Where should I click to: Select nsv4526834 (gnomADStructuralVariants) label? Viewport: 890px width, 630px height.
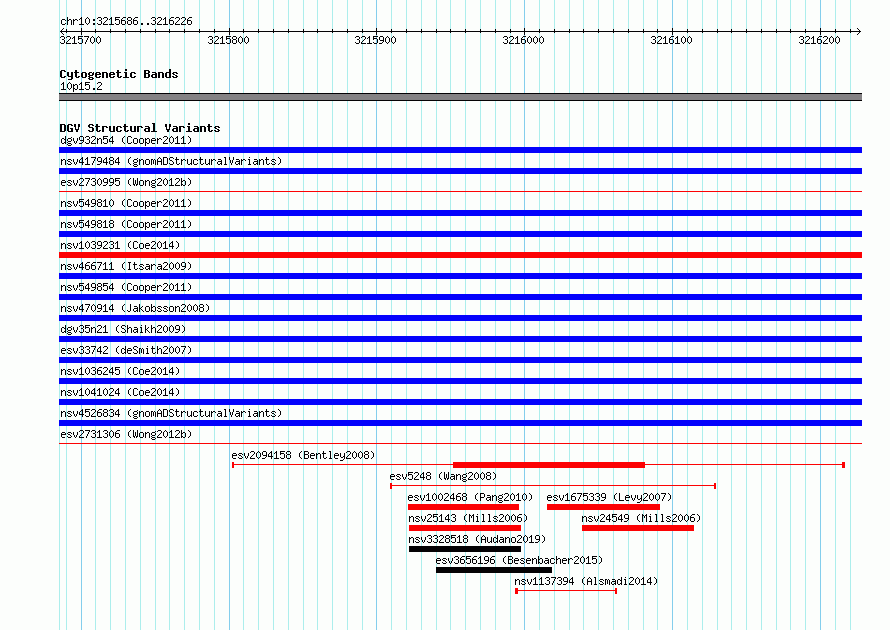(x=171, y=413)
